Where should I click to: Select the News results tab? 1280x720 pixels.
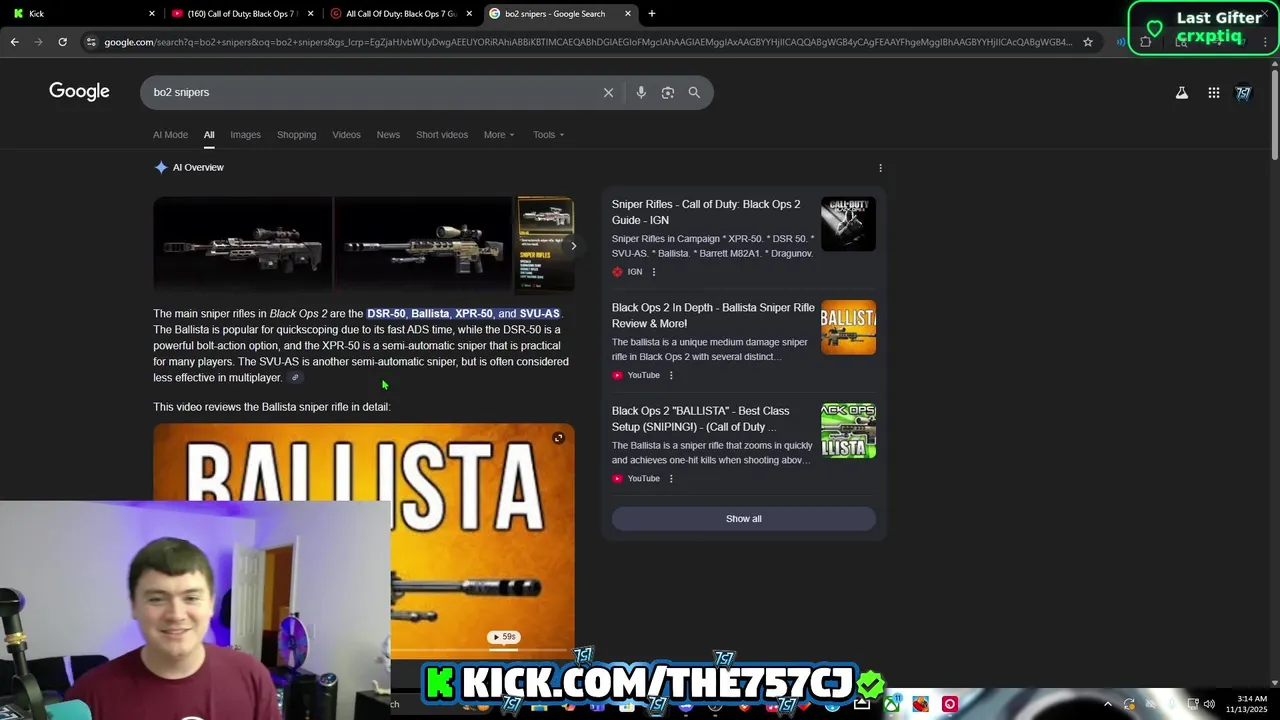[388, 134]
